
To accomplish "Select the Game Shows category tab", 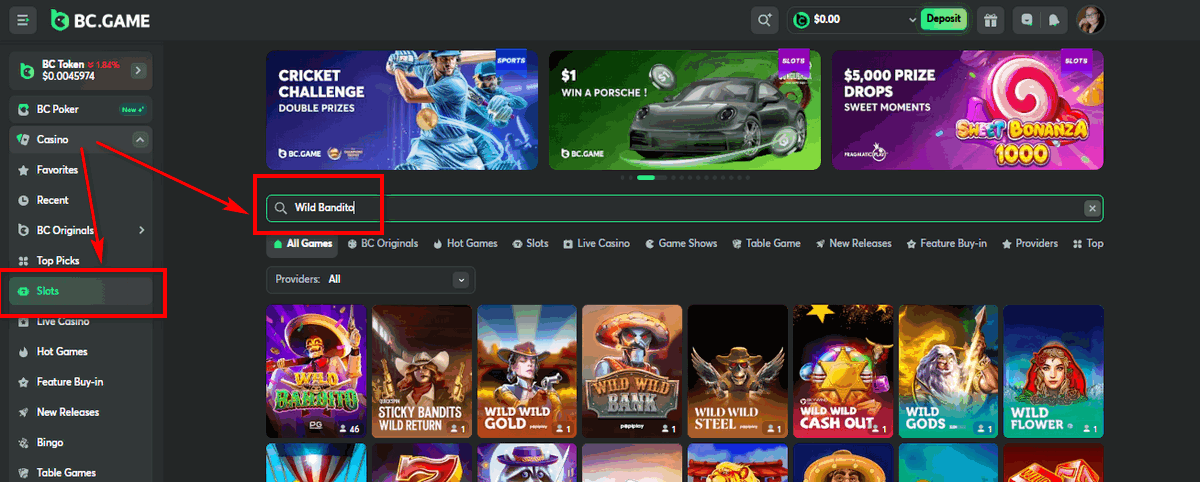I will click(x=681, y=243).
